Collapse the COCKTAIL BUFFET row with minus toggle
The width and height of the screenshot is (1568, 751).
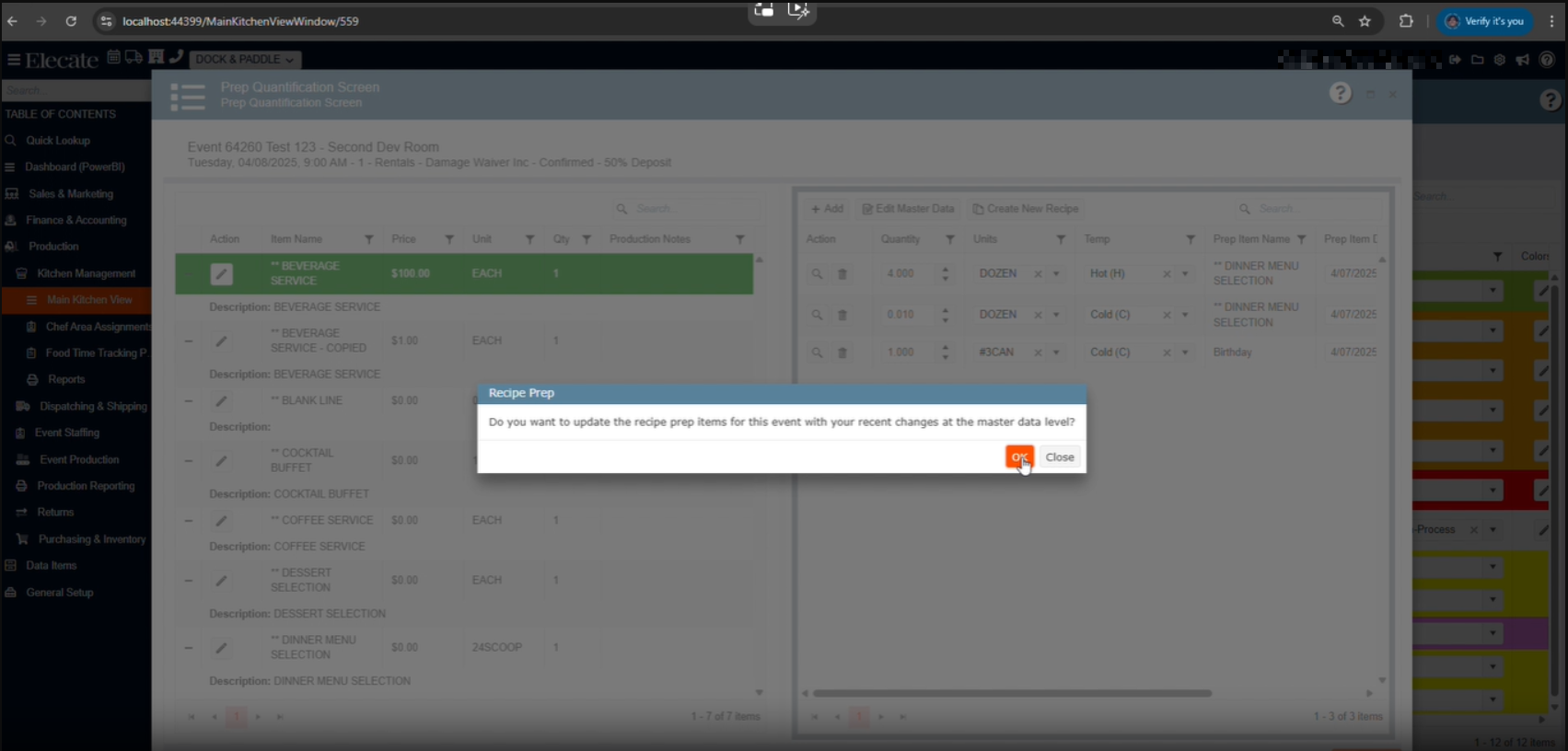tap(189, 460)
